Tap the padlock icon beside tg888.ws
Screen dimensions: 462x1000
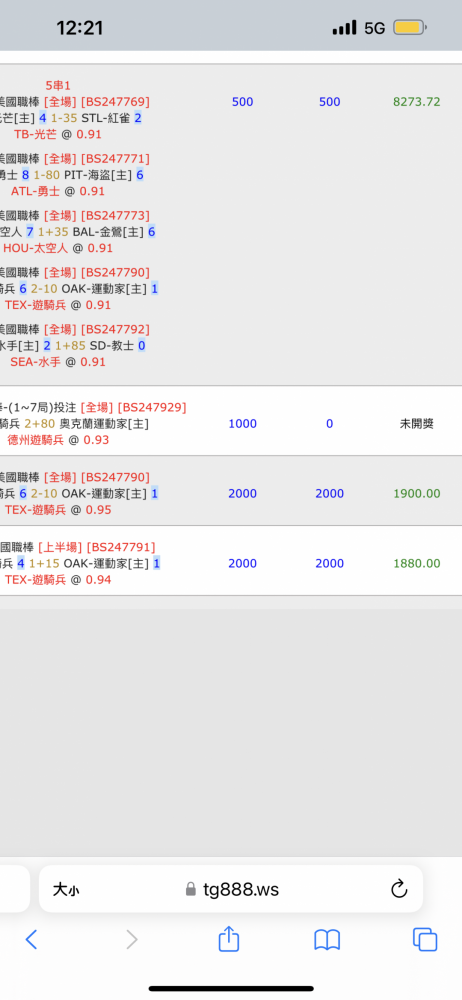(190, 889)
